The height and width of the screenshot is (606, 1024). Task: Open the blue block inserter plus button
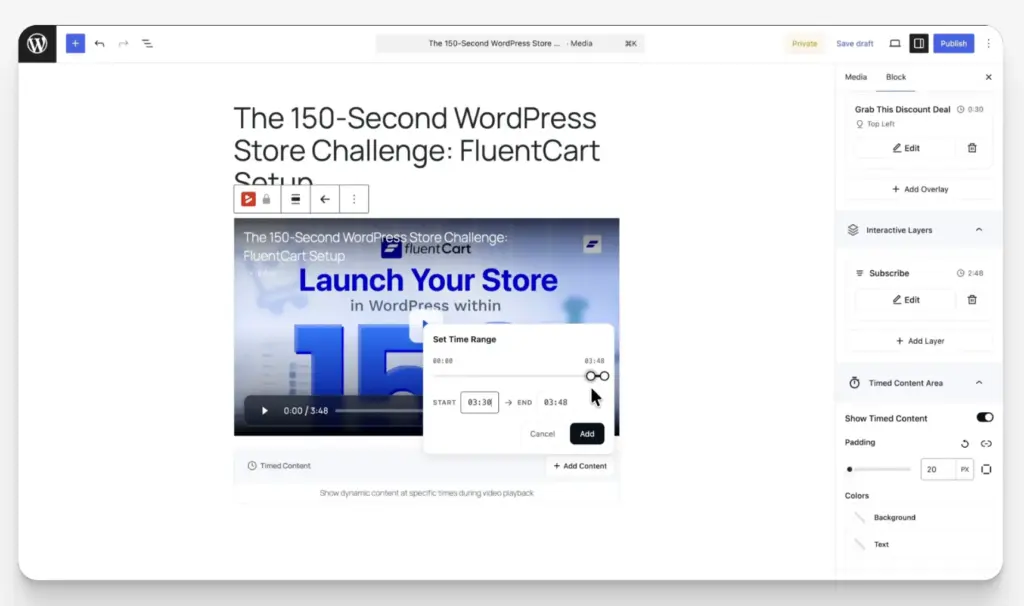point(75,44)
